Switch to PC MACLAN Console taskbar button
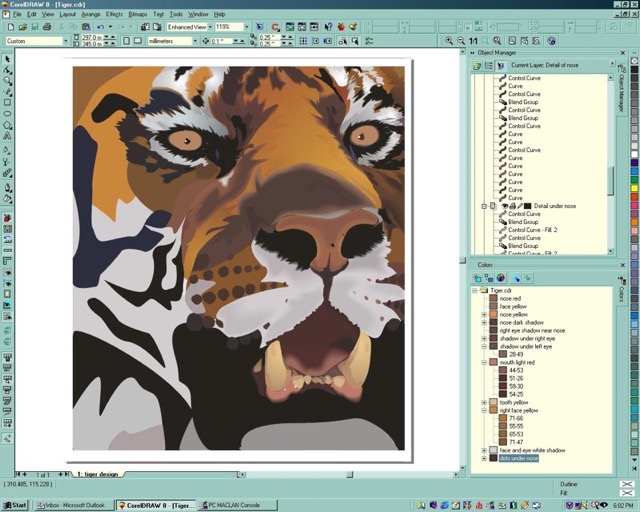640x512 pixels. click(238, 505)
